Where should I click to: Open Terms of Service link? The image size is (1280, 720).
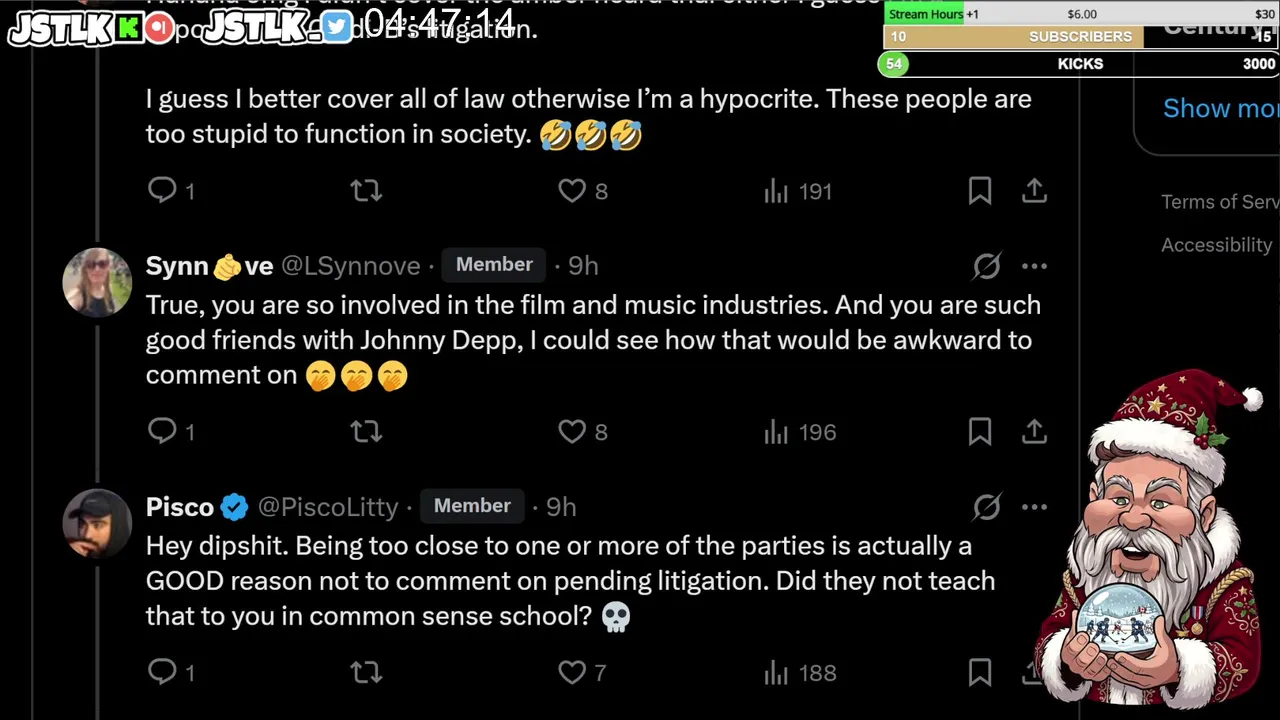(x=1220, y=202)
